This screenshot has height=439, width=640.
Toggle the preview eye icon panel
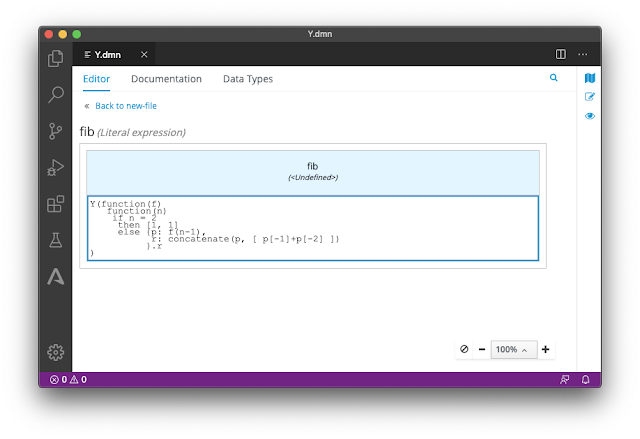(x=590, y=116)
